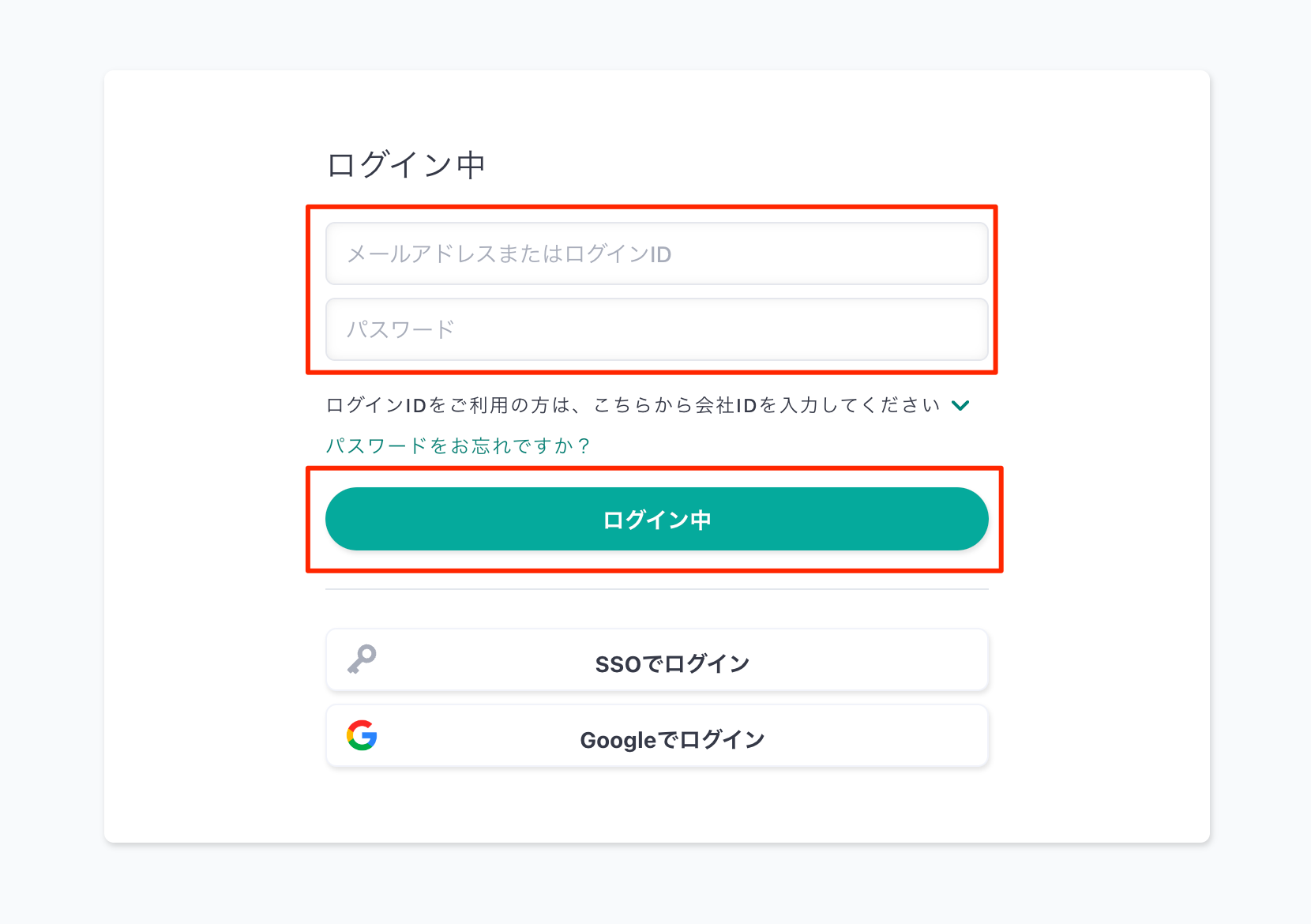Click the white ログイン中 text on submit button
This screenshot has height=924, width=1311.
657,520
